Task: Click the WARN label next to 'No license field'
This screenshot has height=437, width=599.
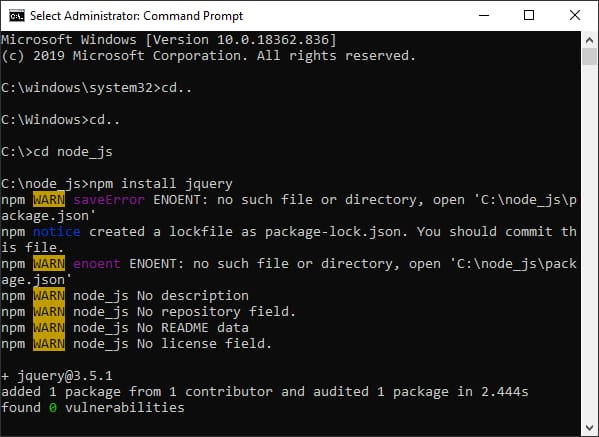Action: (x=49, y=343)
